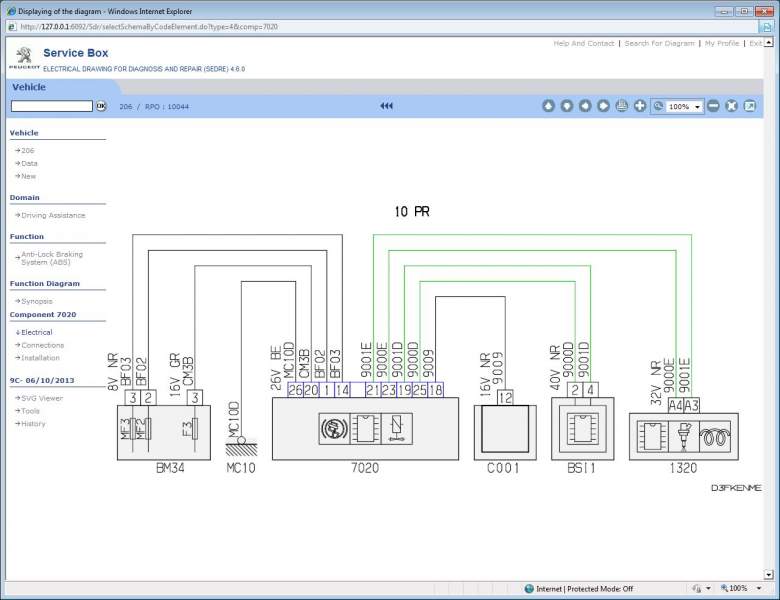Click the OK button beside the search field
This screenshot has height=600, width=780.
point(101,106)
